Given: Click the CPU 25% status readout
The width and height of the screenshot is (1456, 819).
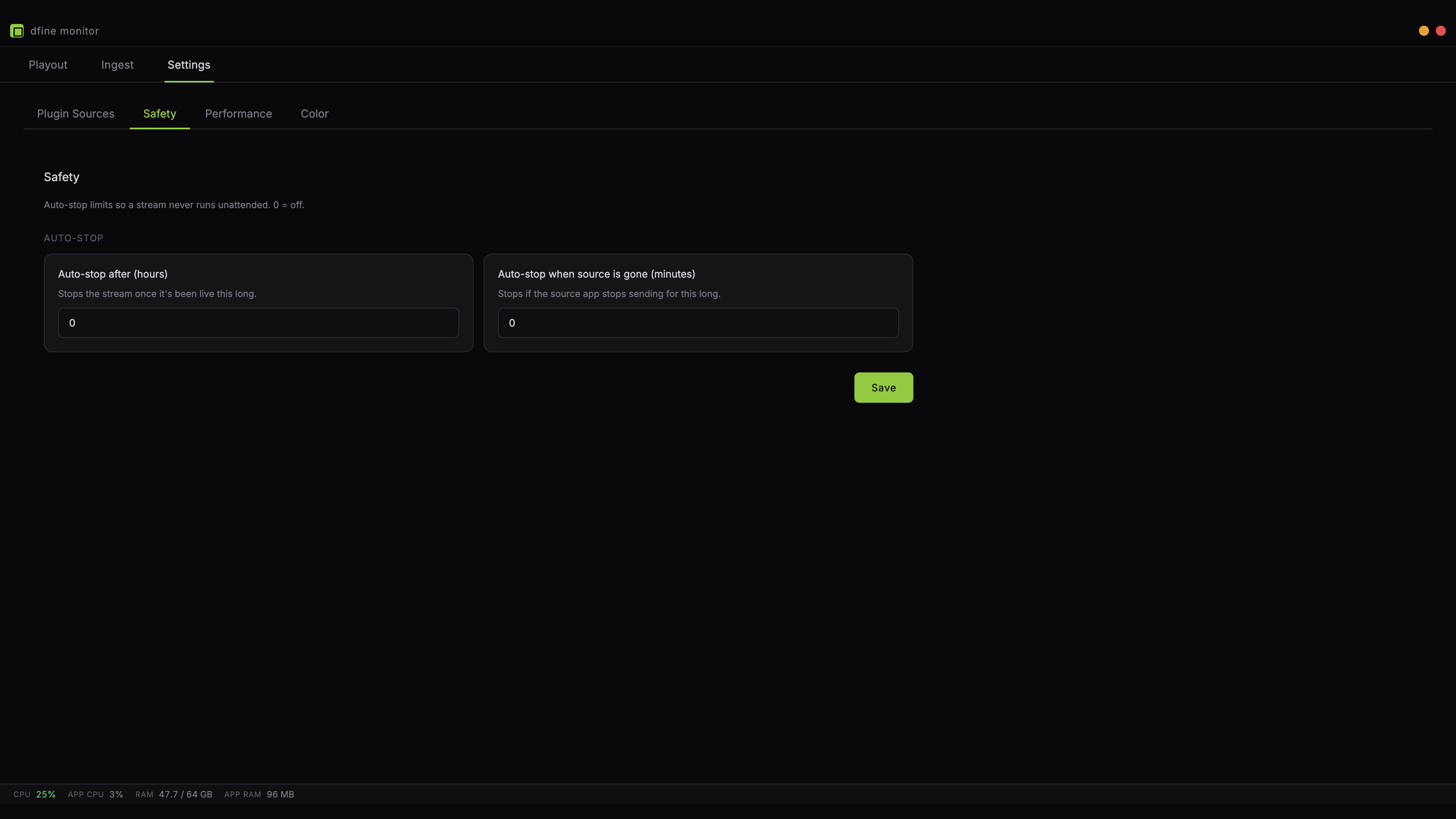Looking at the screenshot, I should pos(35,794).
